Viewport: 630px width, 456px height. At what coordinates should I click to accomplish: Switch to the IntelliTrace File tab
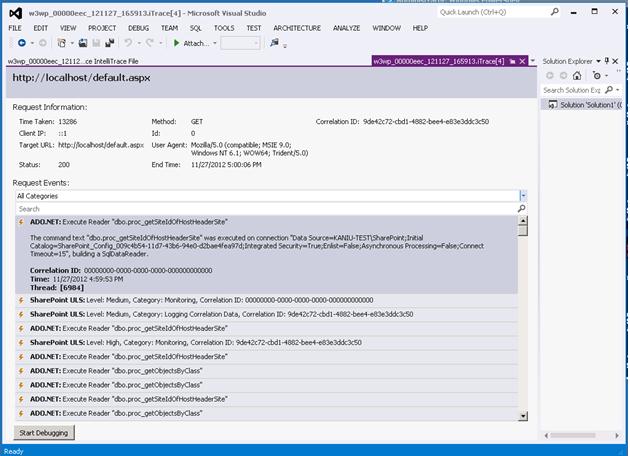tap(73, 61)
